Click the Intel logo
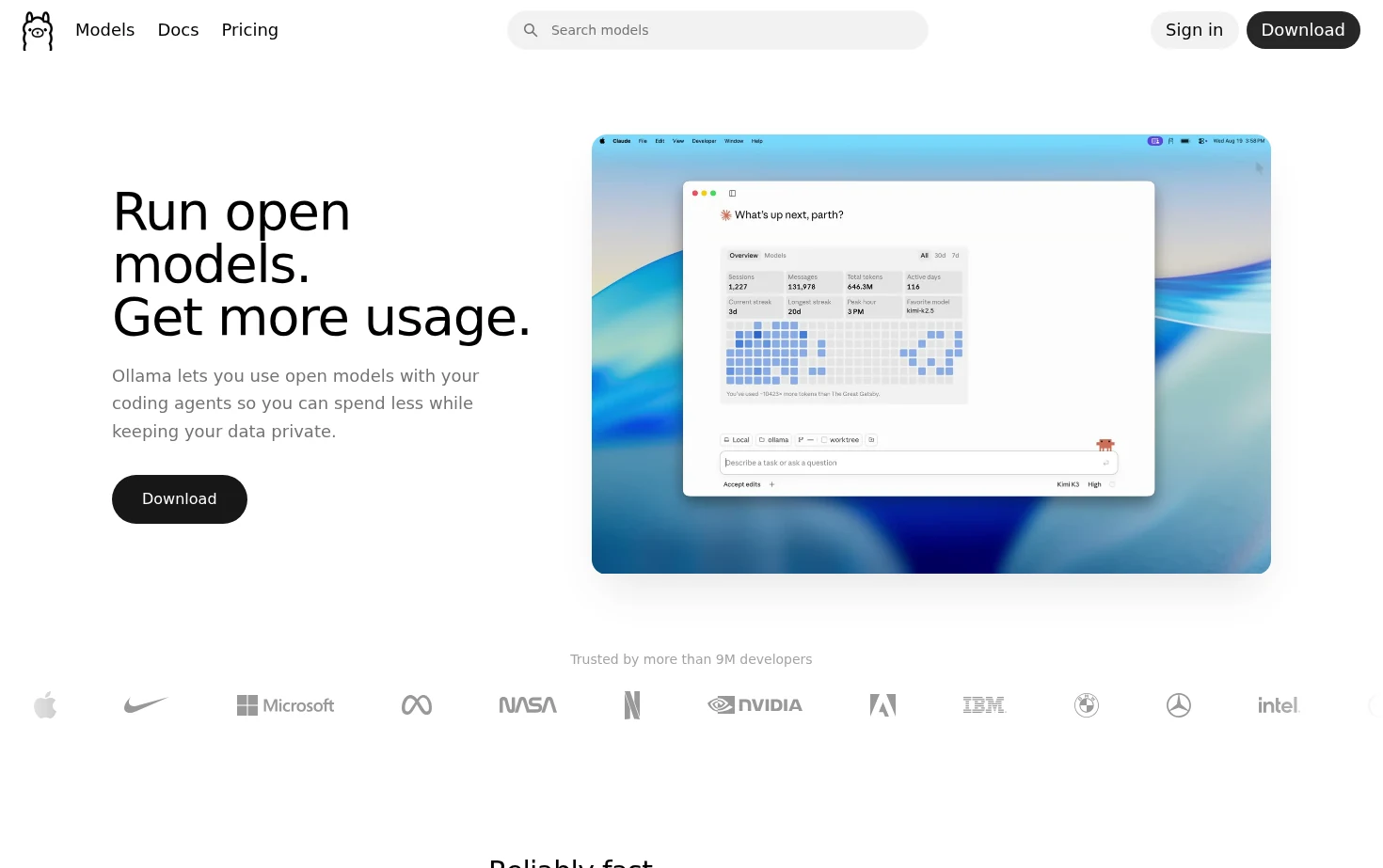Screen dimensions: 1383x868 [1279, 705]
